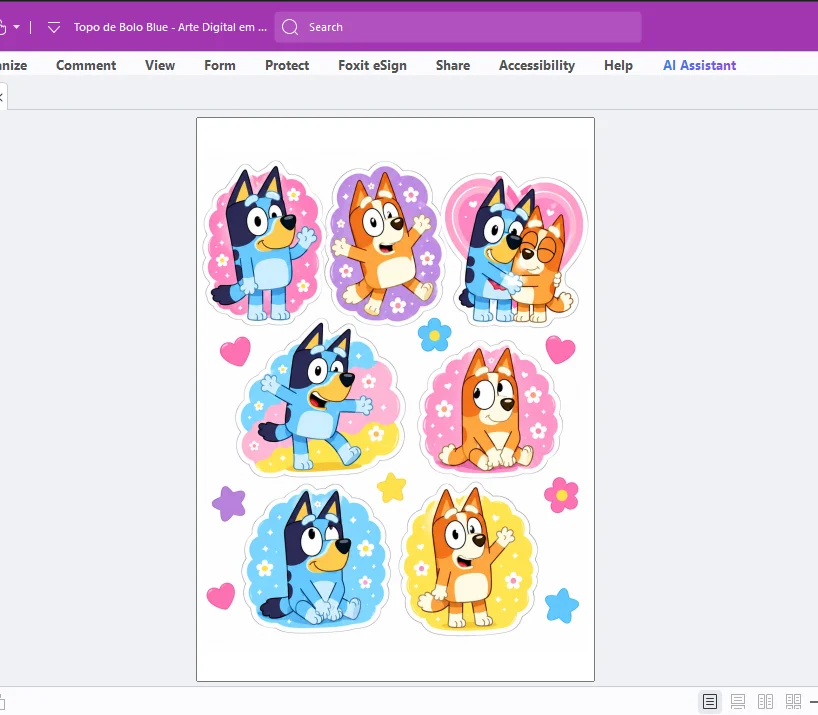Screen dimensions: 818x715
Task: Switch to Single Page view mode
Action: point(709,701)
